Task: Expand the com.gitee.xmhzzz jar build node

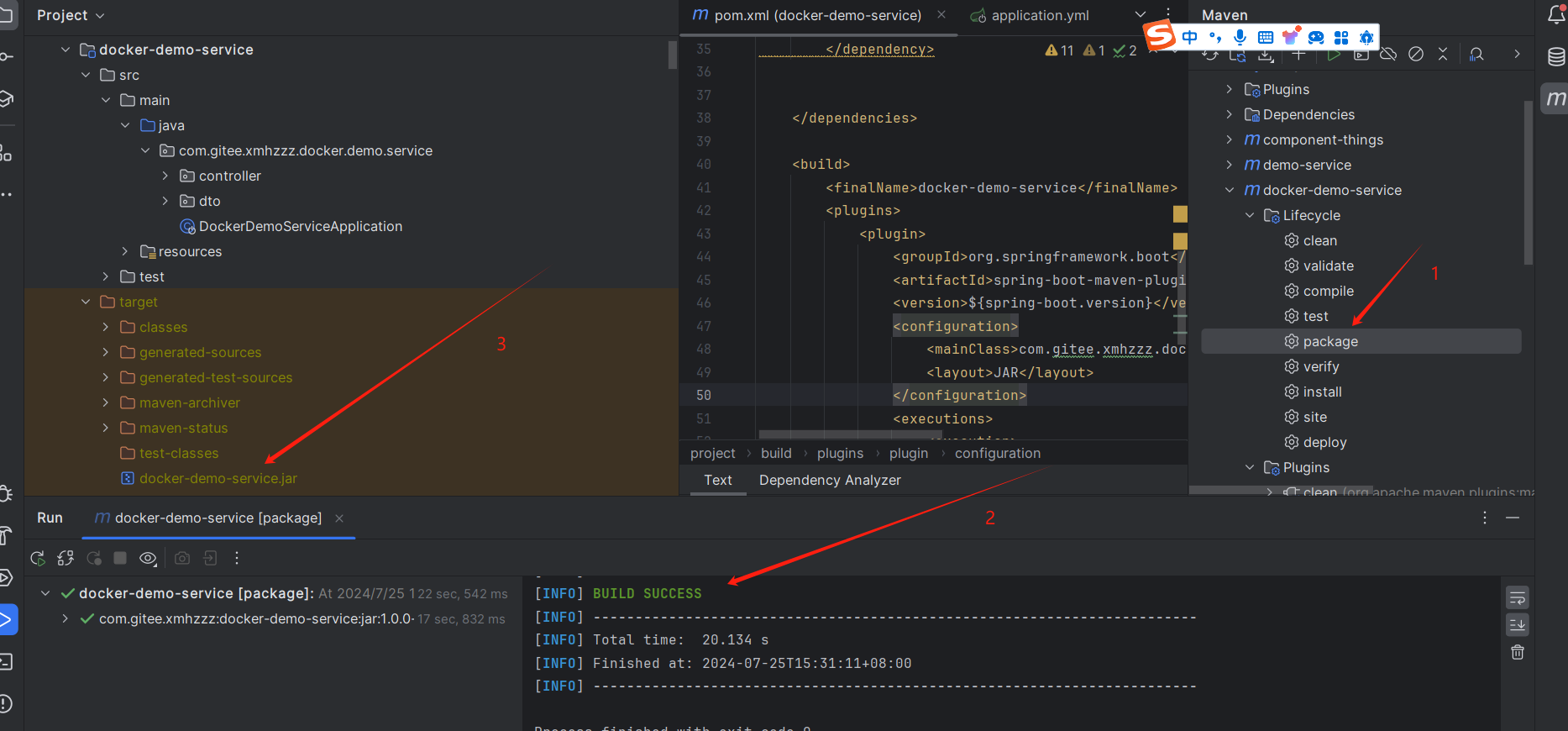Action: [65, 618]
